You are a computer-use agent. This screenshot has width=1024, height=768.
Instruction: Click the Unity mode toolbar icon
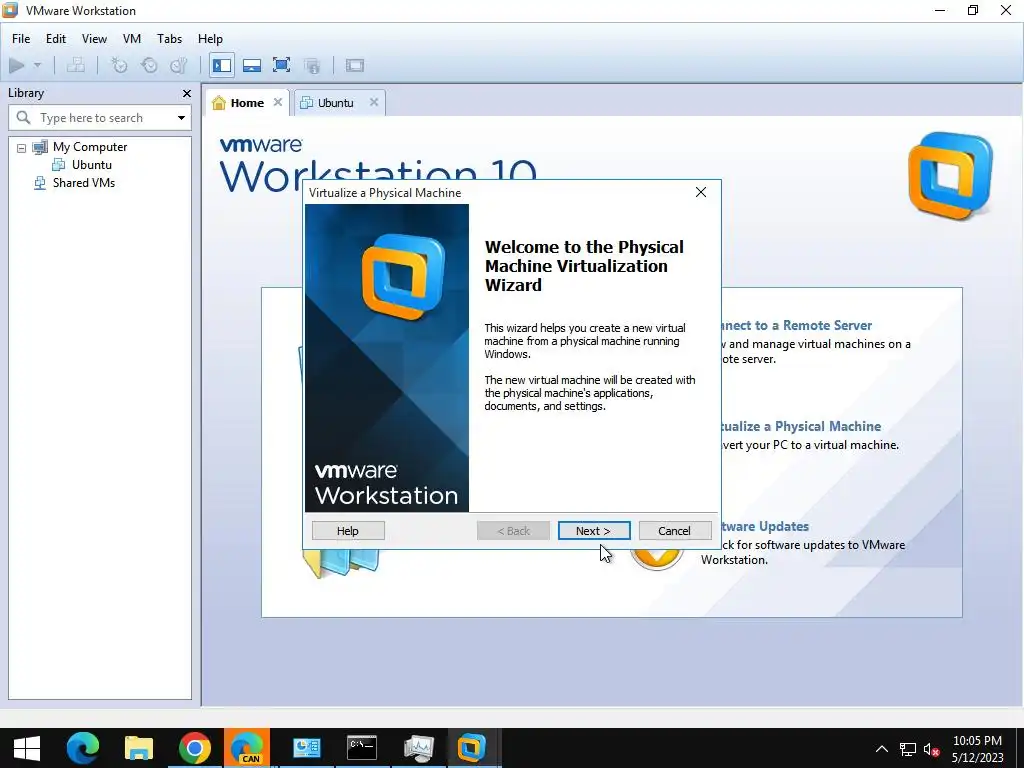point(312,65)
